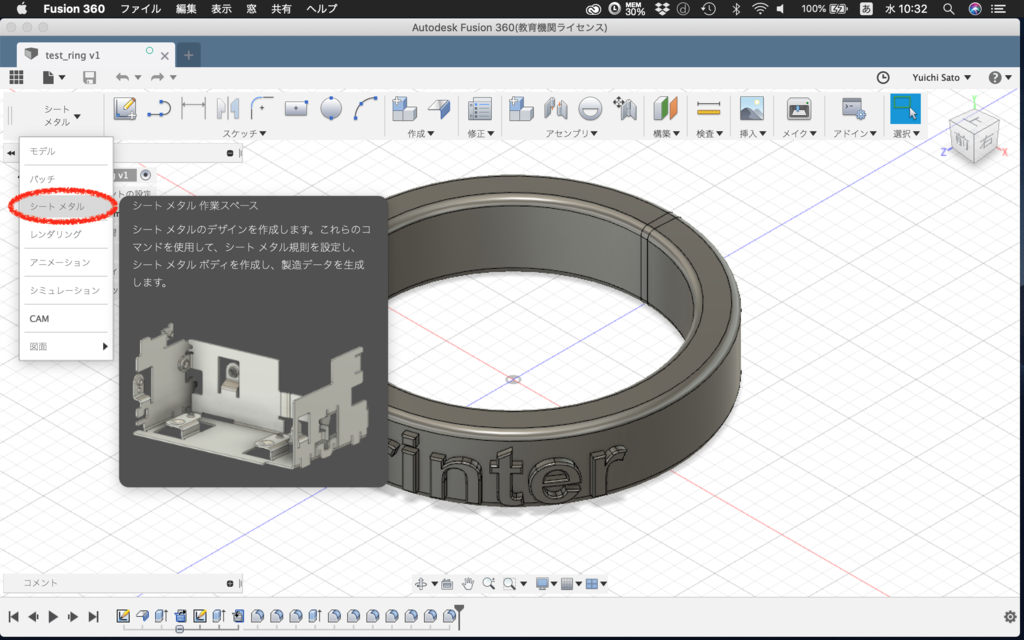
Task: Open the 検査 dropdown
Action: (709, 133)
